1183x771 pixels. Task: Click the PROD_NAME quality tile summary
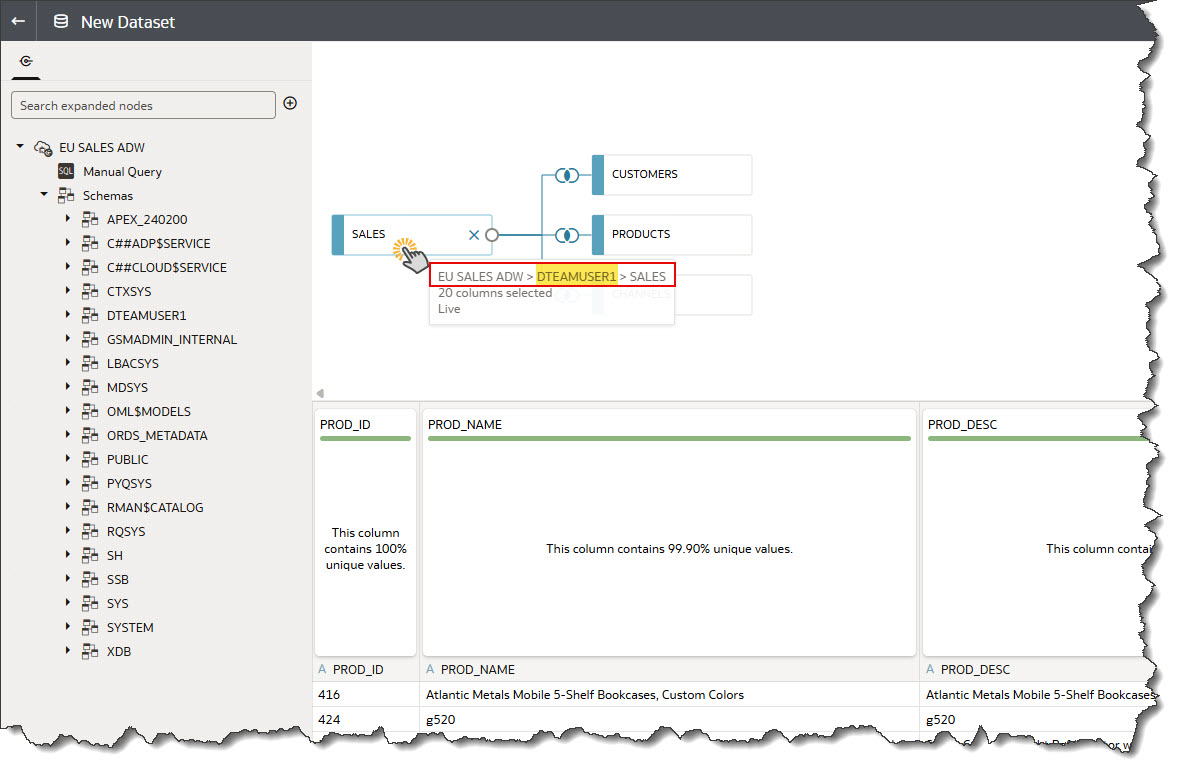tap(669, 549)
